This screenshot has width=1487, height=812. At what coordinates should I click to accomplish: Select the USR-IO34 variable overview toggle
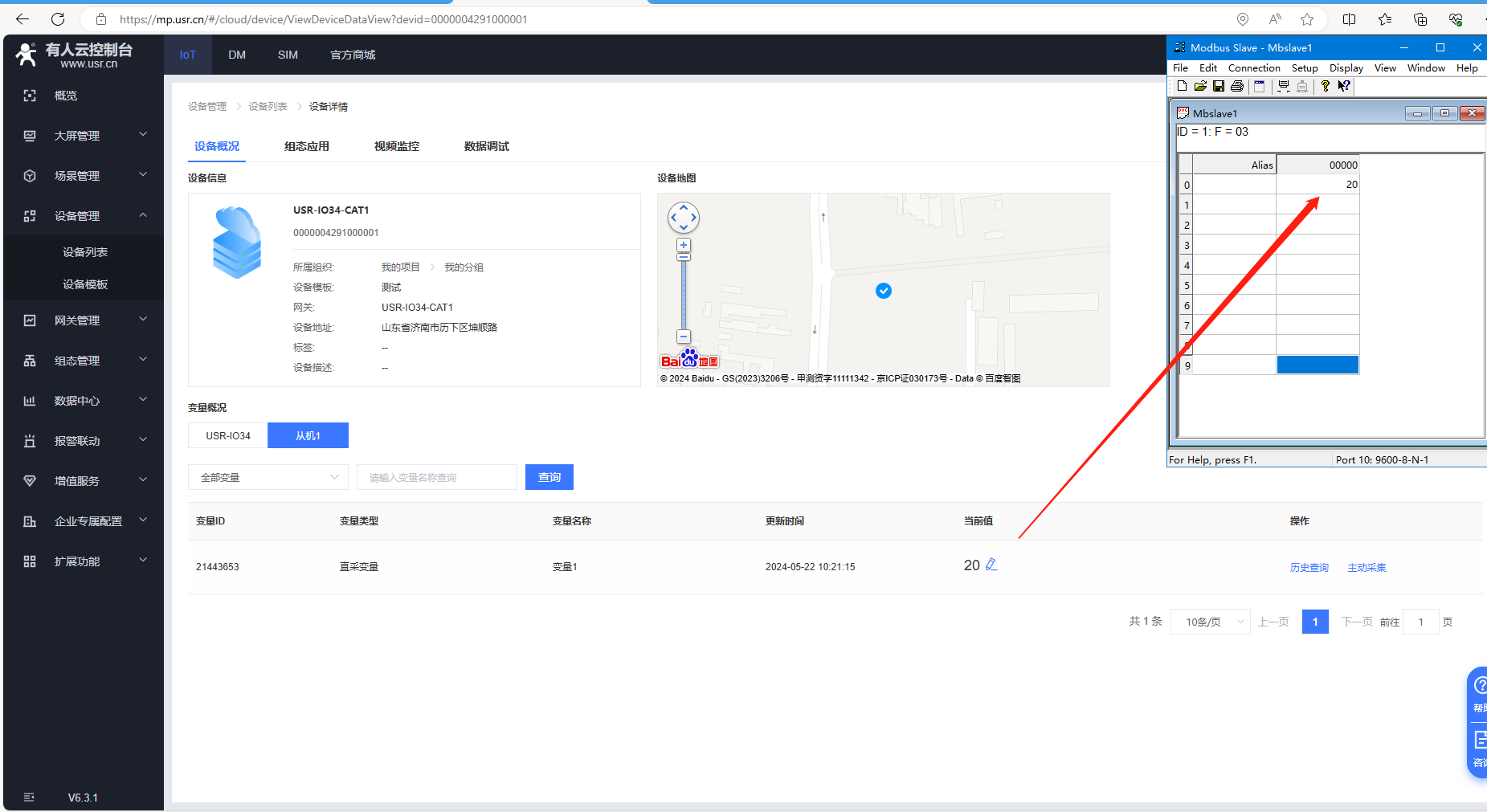228,435
